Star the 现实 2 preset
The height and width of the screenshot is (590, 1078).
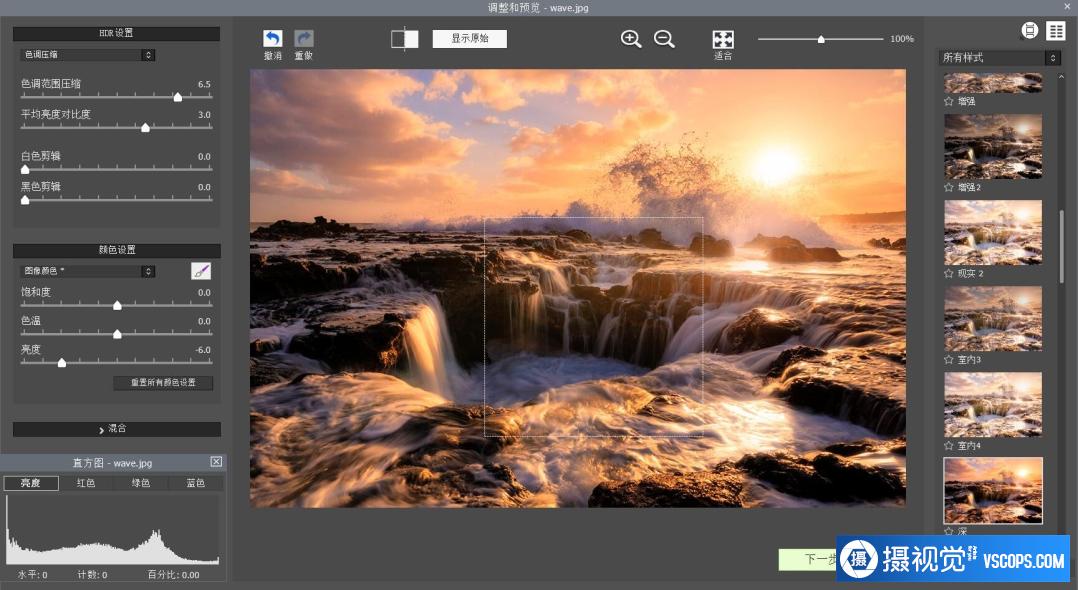[x=949, y=273]
